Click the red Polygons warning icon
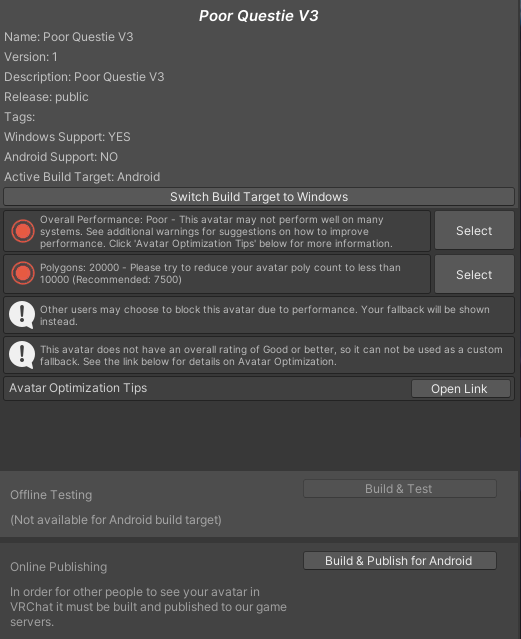 23,273
